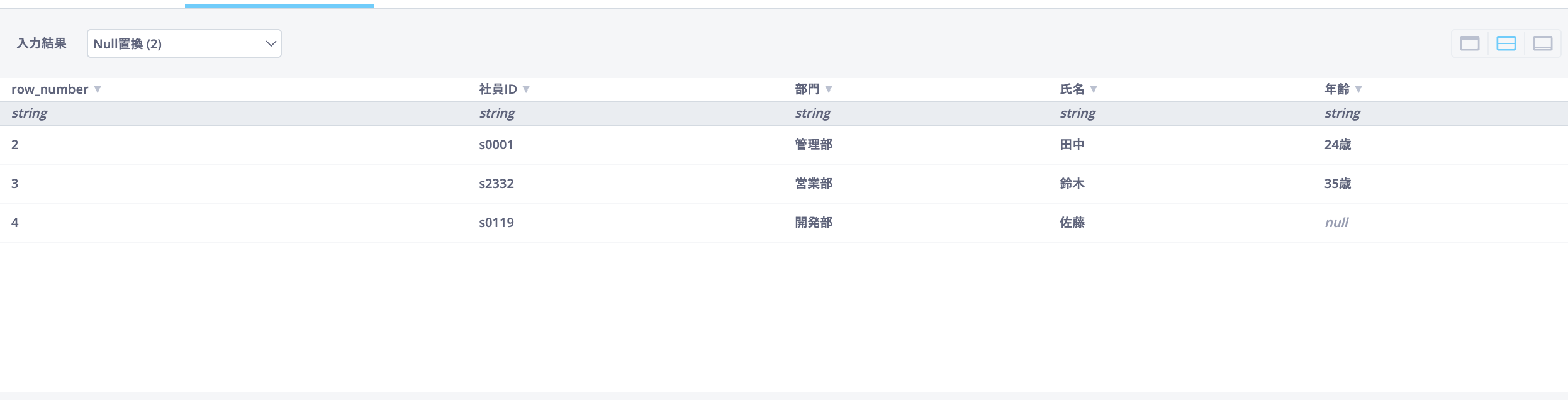
Task: Select the s0001 employee ID cell
Action: [496, 145]
